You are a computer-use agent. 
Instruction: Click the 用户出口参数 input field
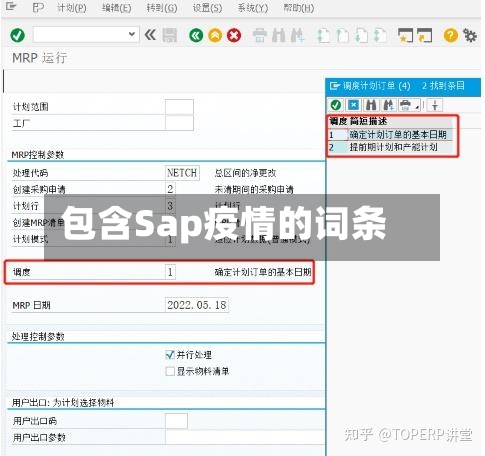pos(245,437)
